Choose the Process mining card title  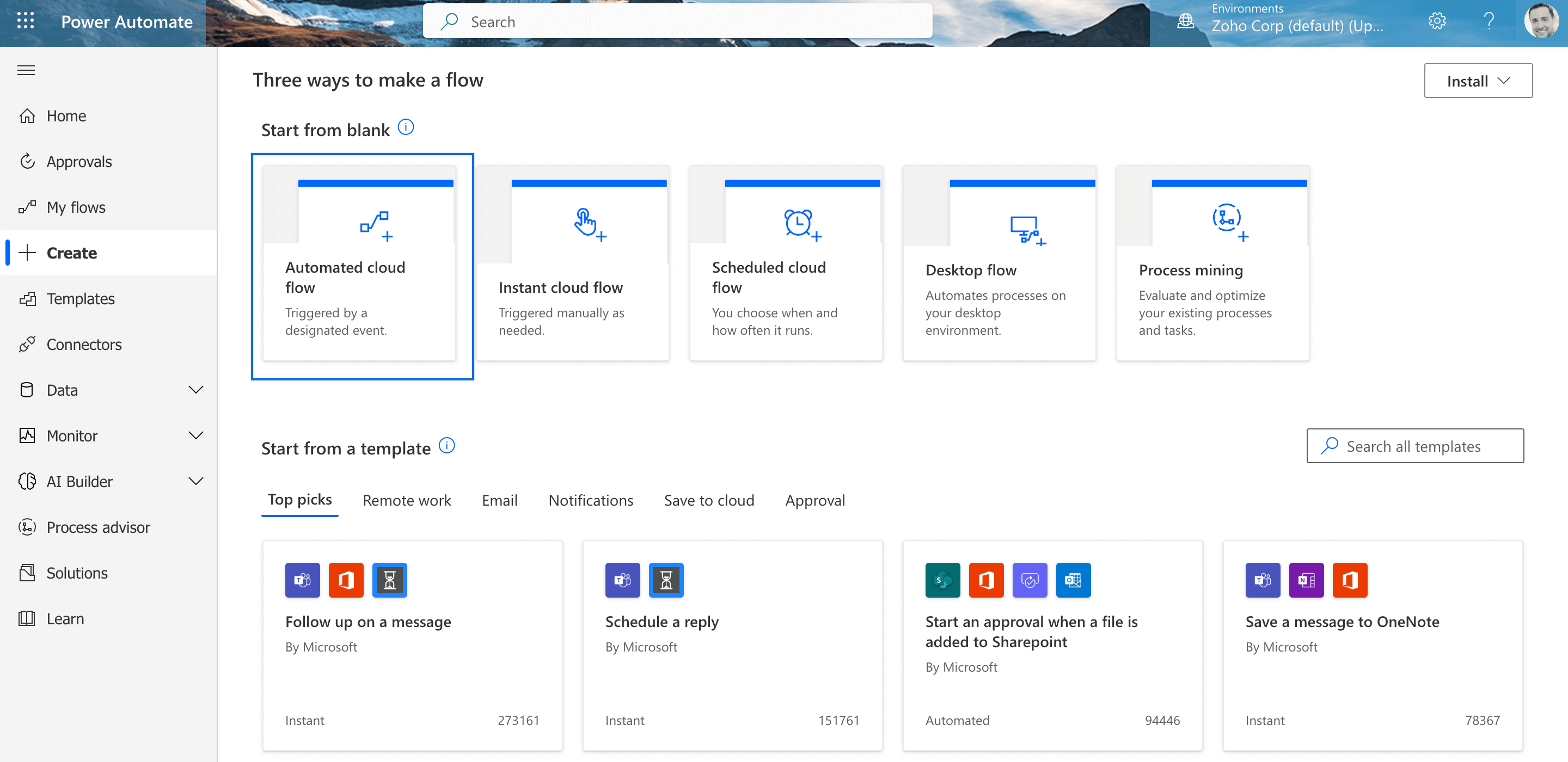(x=1191, y=269)
